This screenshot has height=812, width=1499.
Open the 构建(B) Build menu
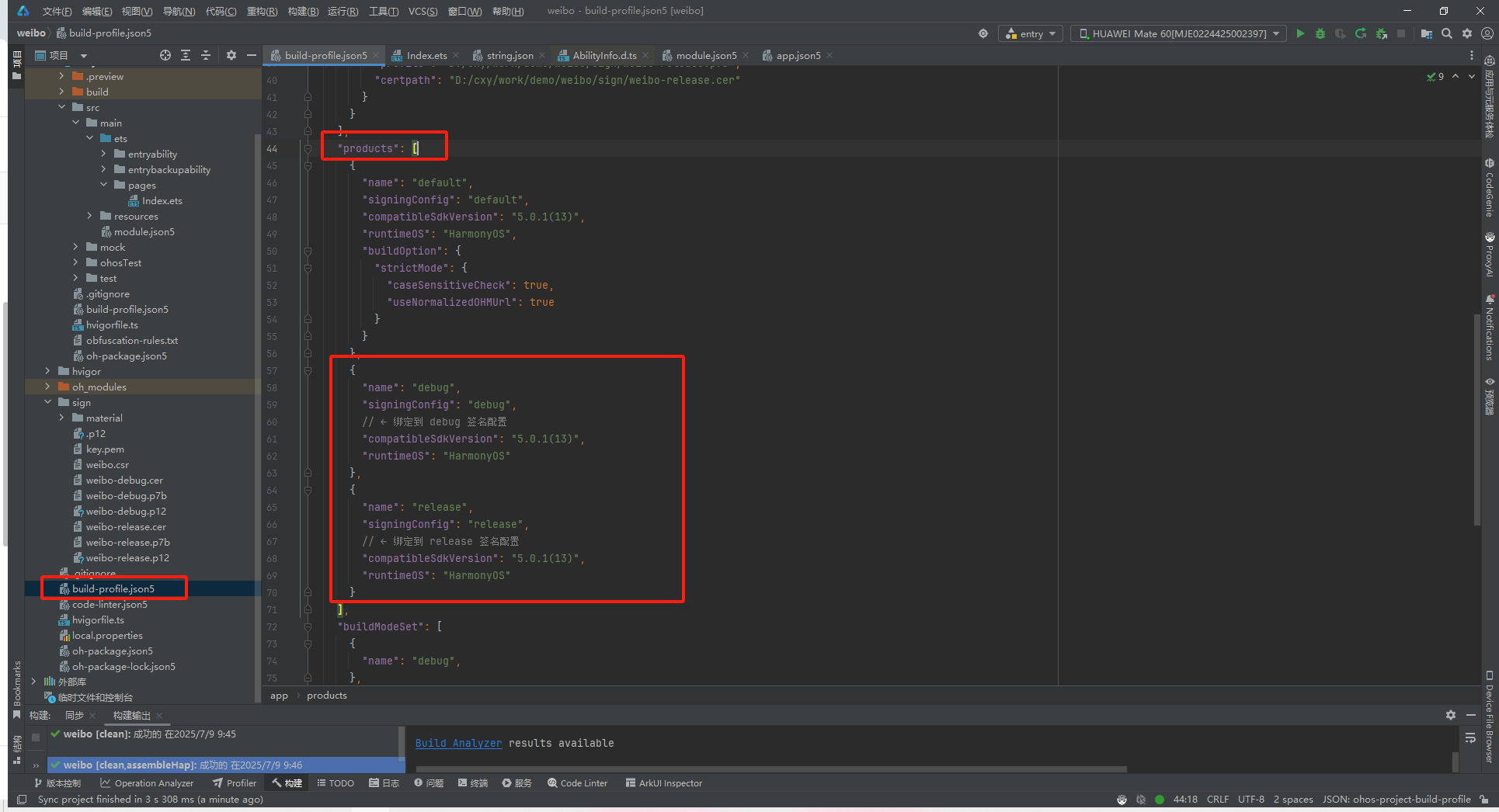coord(303,11)
